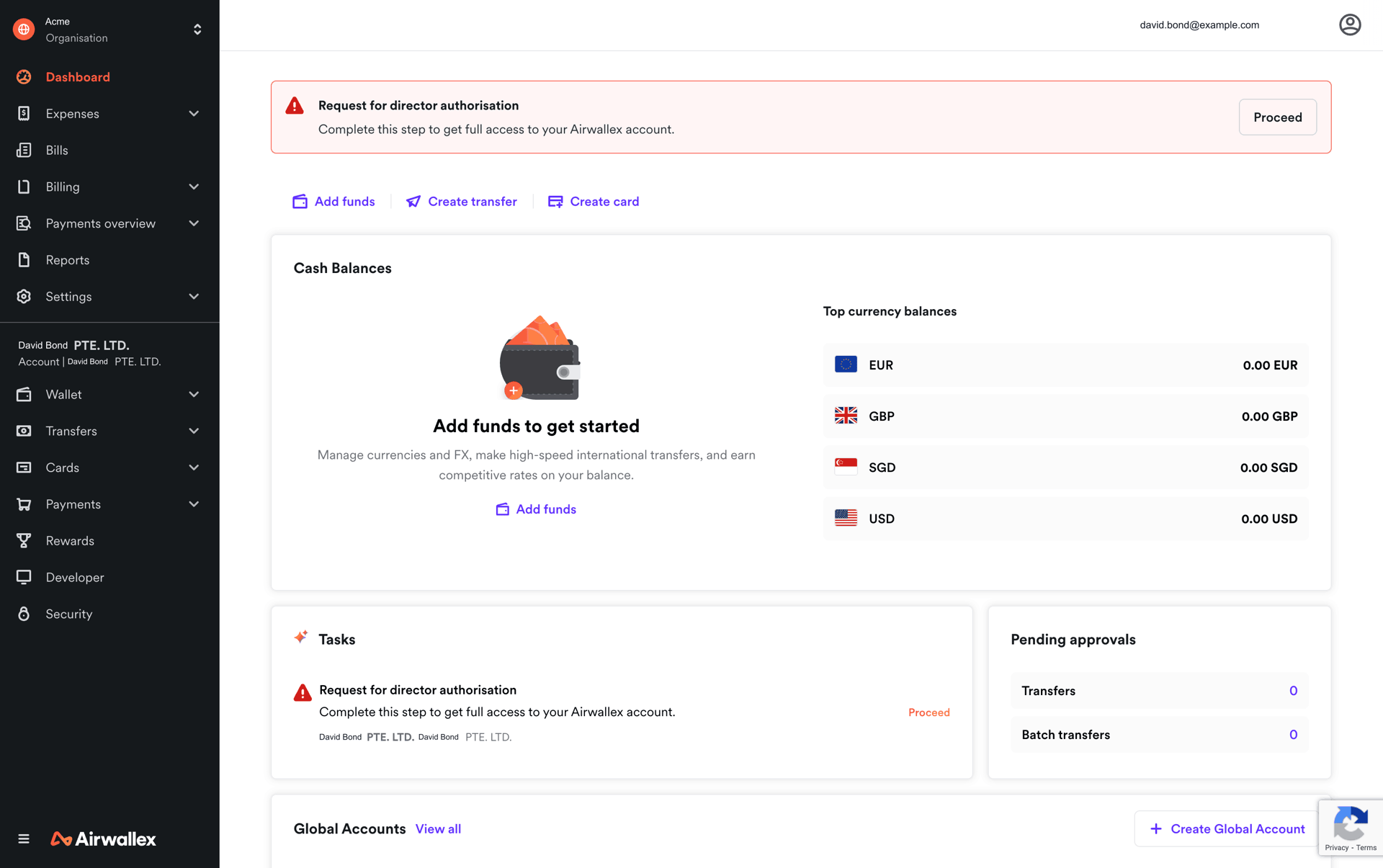Screen dimensions: 1383x868
Task: Click the Payments overview icon
Action: (x=24, y=223)
